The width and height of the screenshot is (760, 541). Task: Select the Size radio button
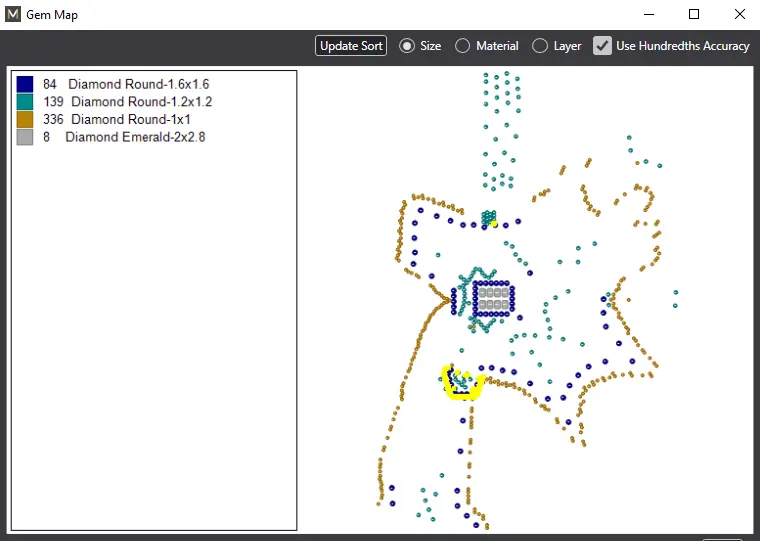pyautogui.click(x=407, y=46)
